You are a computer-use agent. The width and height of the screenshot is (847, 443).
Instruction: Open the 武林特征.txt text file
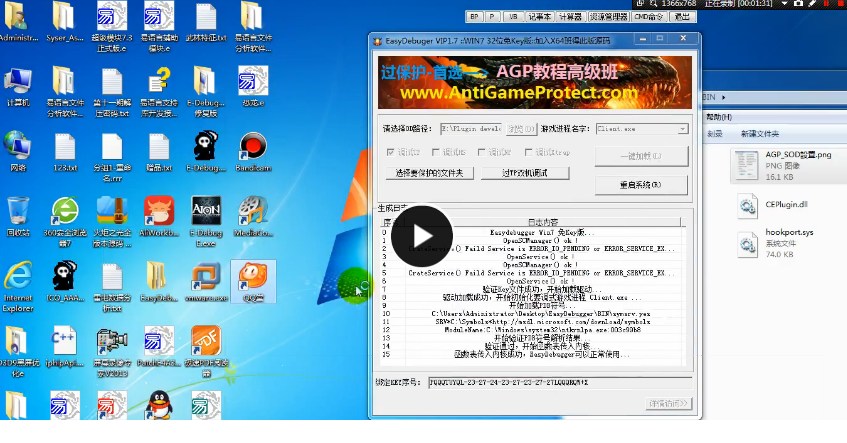click(x=206, y=22)
